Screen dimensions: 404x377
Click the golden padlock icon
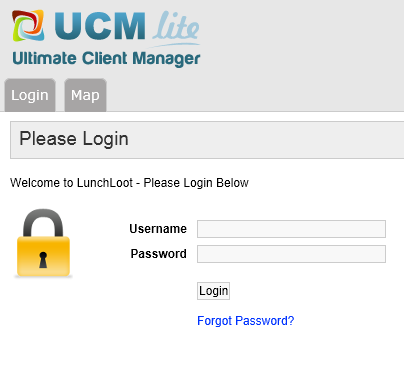tap(43, 243)
